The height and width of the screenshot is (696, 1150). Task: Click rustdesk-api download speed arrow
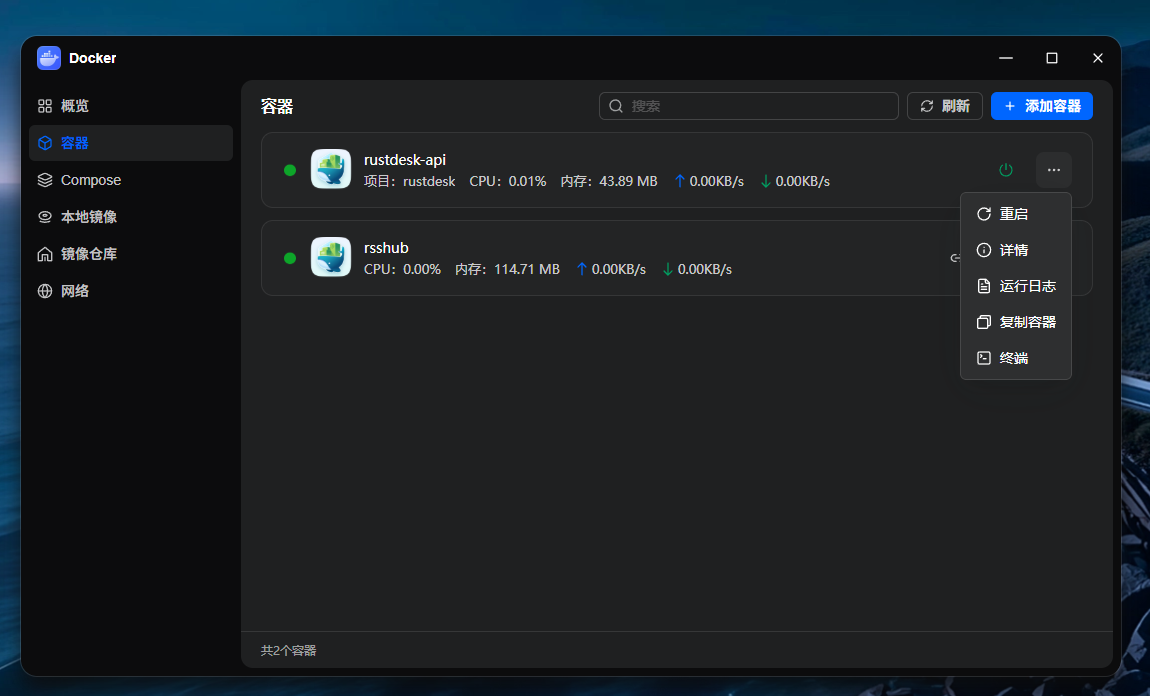pos(766,181)
